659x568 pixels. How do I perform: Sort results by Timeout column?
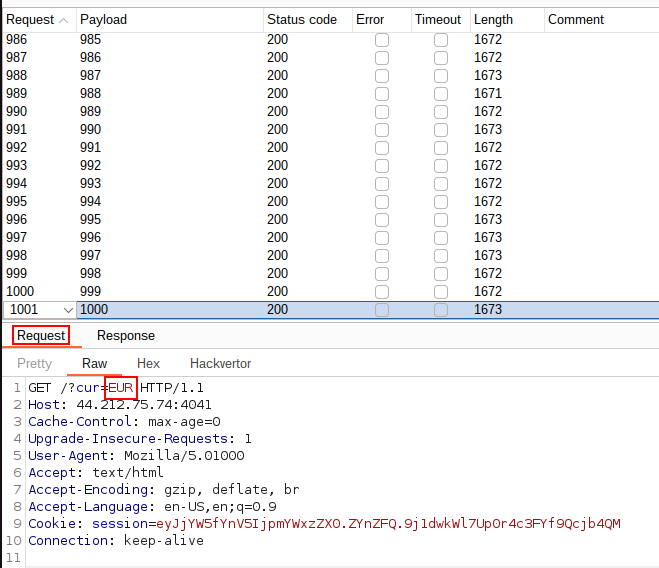click(440, 20)
